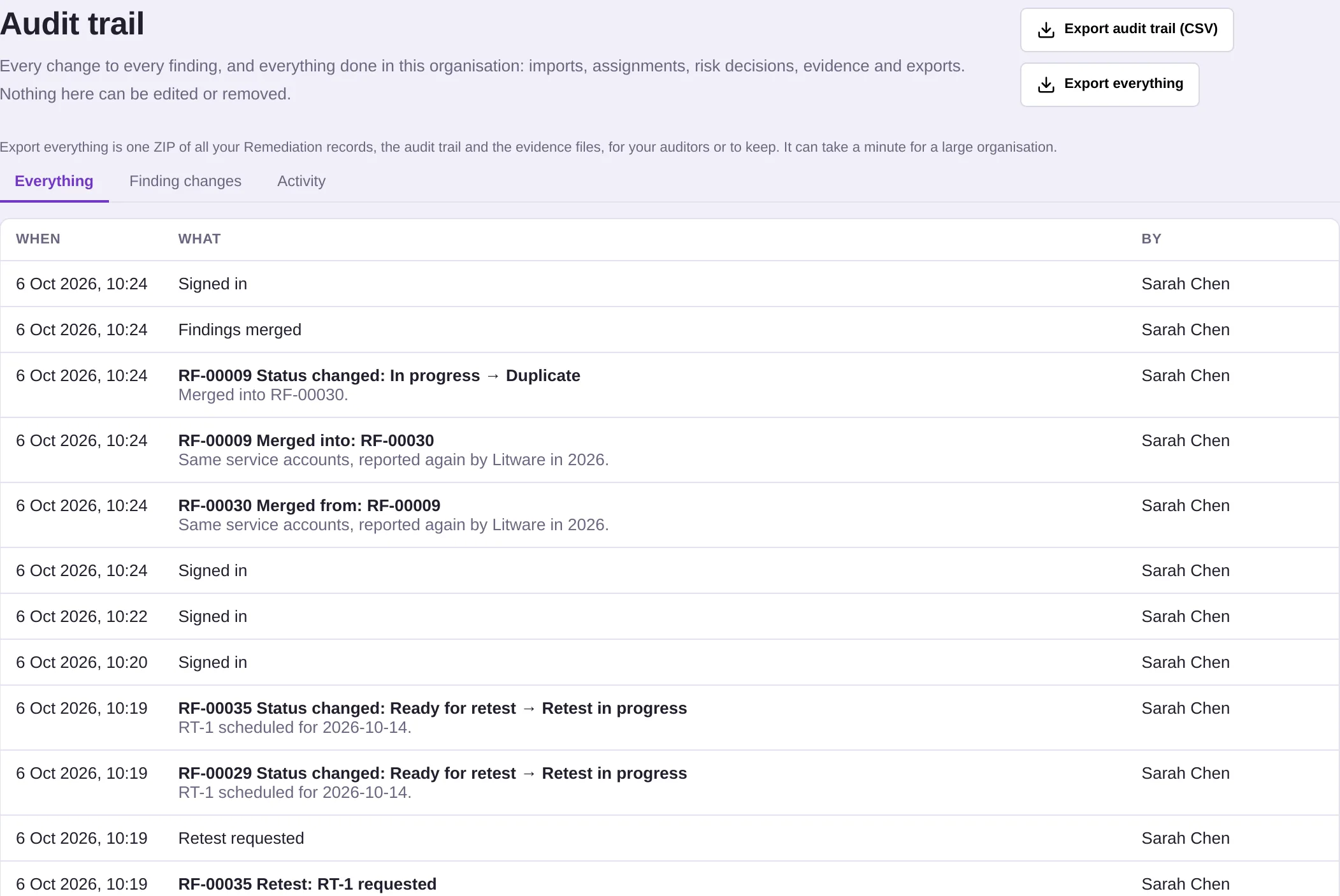Open the Findings merged audit entry
The width and height of the screenshot is (1340, 896).
(x=669, y=330)
